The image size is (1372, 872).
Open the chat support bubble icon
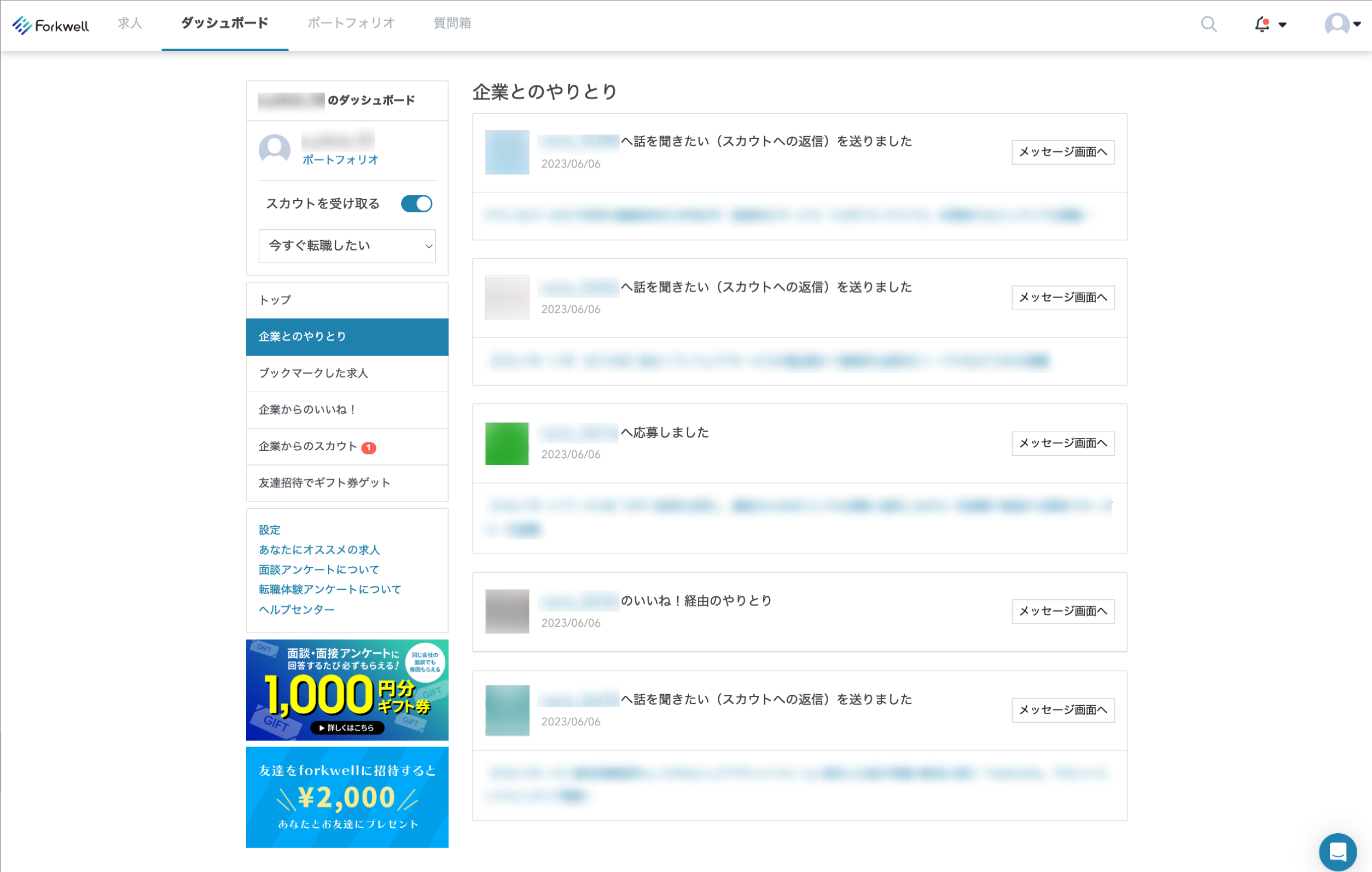(x=1338, y=851)
